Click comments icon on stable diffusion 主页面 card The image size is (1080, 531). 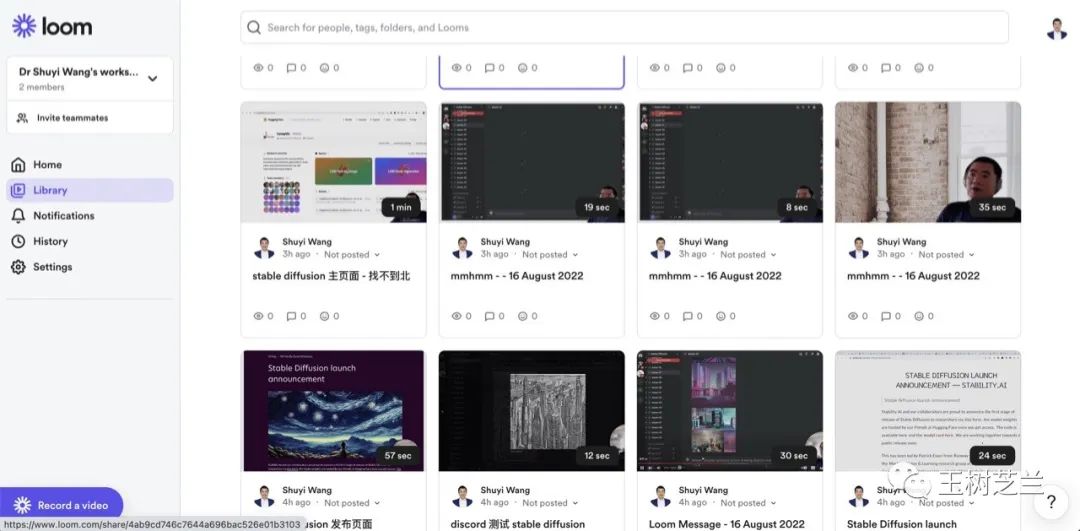[x=291, y=316]
